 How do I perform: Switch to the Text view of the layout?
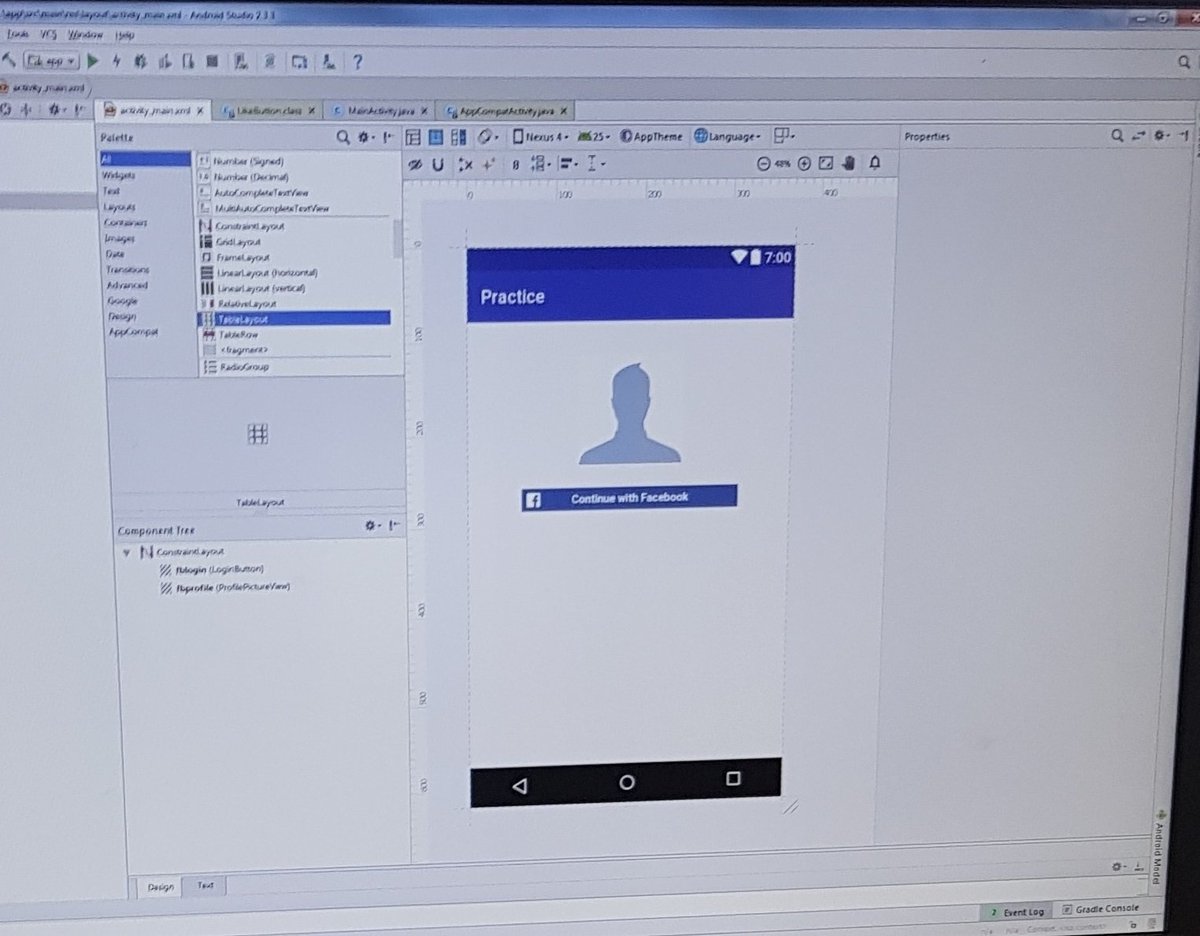tap(204, 886)
